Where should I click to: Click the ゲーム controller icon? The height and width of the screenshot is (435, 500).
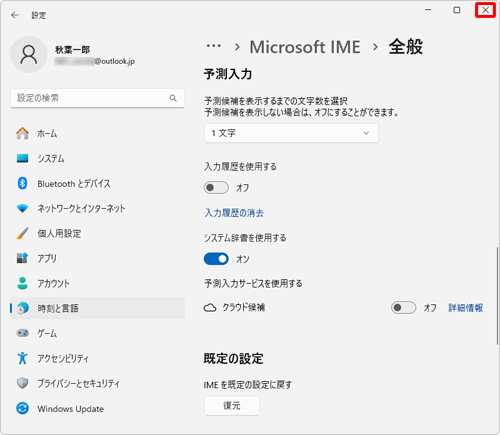22,333
